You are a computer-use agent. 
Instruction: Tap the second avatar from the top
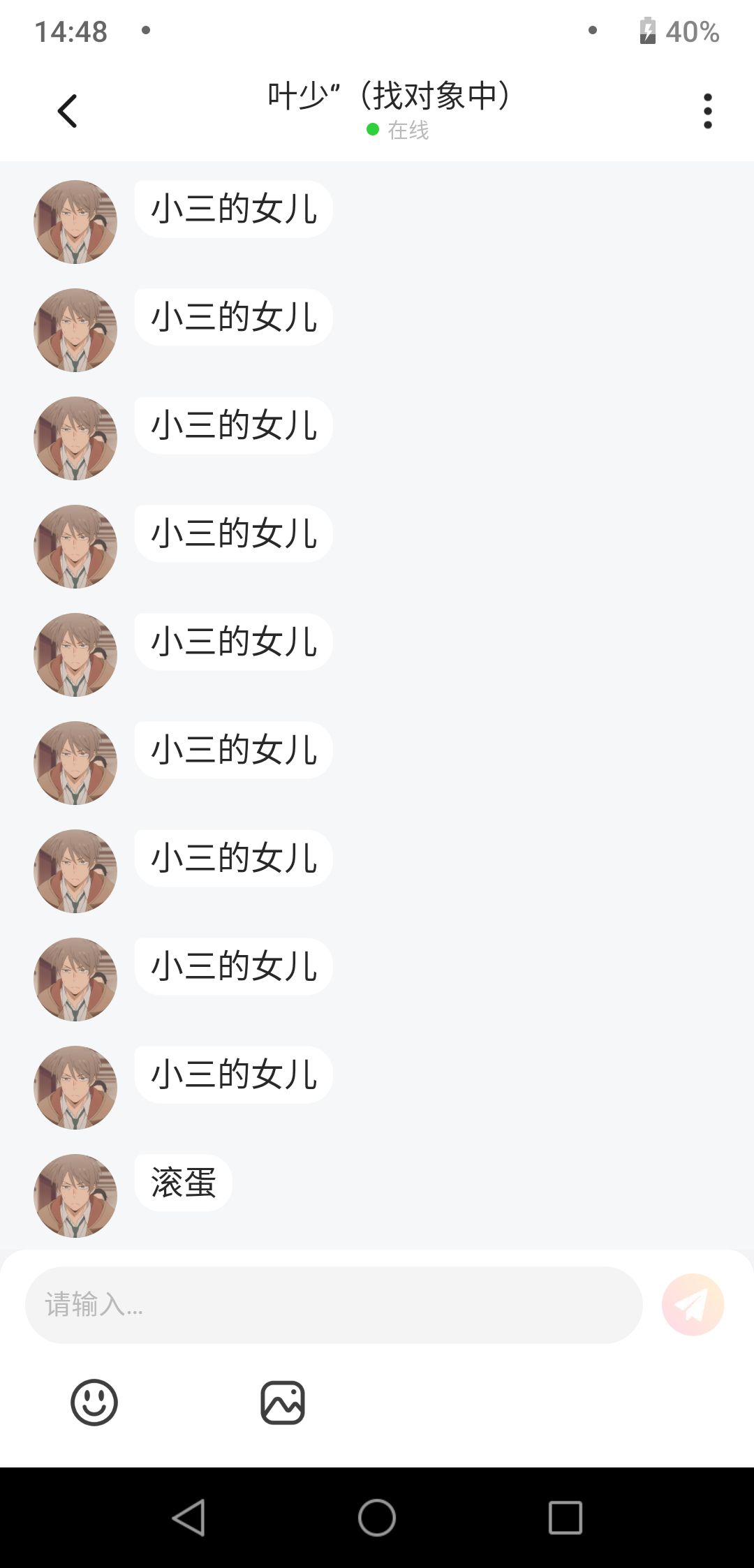[75, 330]
